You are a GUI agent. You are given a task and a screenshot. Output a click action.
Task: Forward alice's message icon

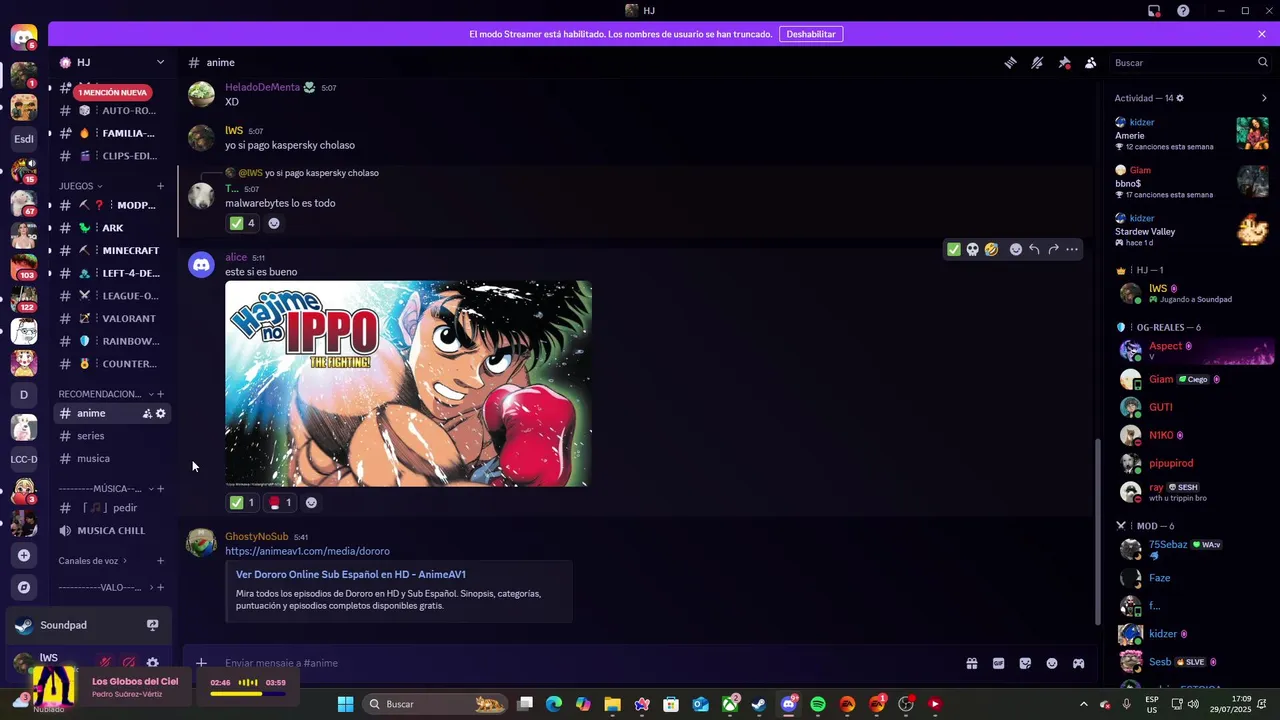pos(1053,249)
